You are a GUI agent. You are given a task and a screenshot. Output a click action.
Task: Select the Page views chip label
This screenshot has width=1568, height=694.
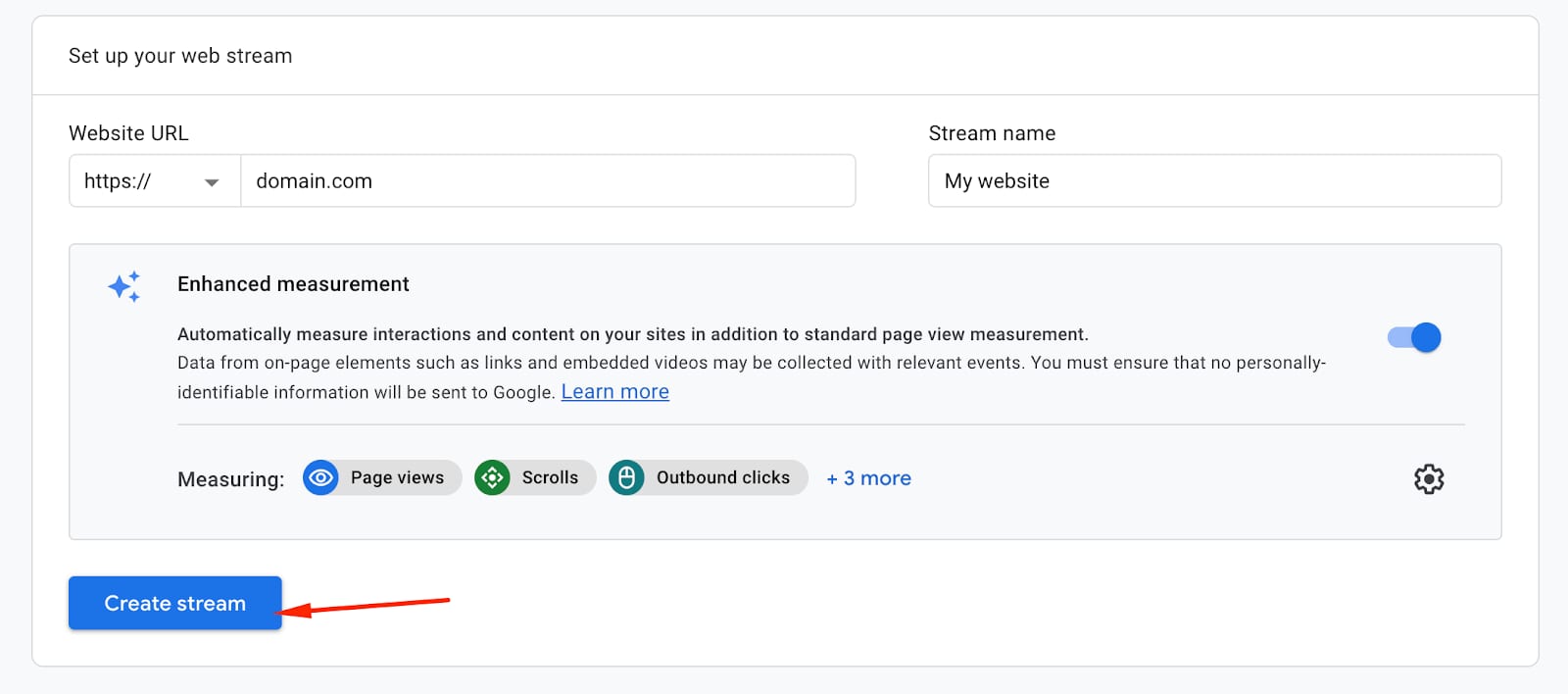click(397, 477)
